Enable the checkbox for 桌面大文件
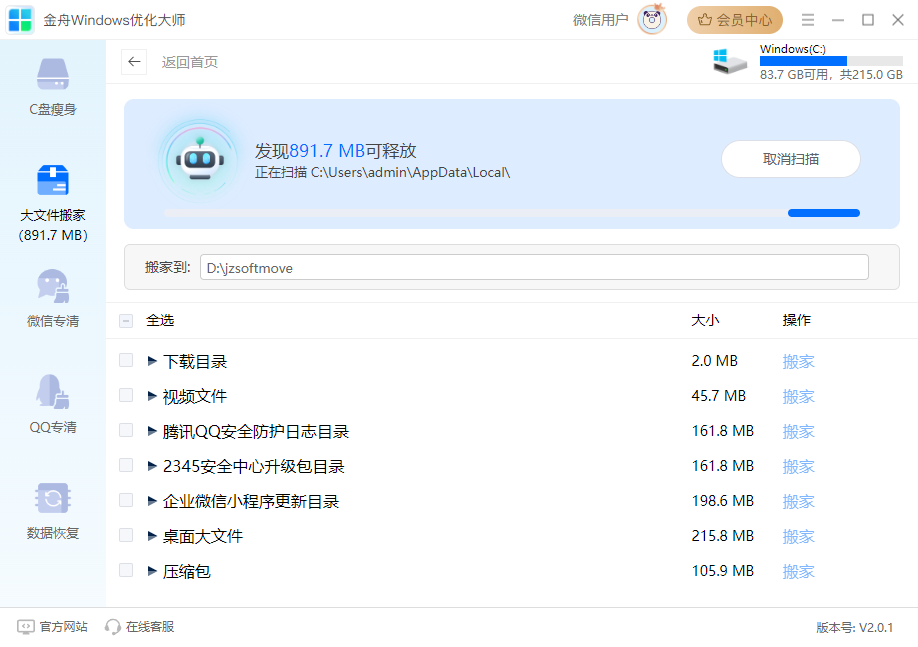 tap(126, 535)
